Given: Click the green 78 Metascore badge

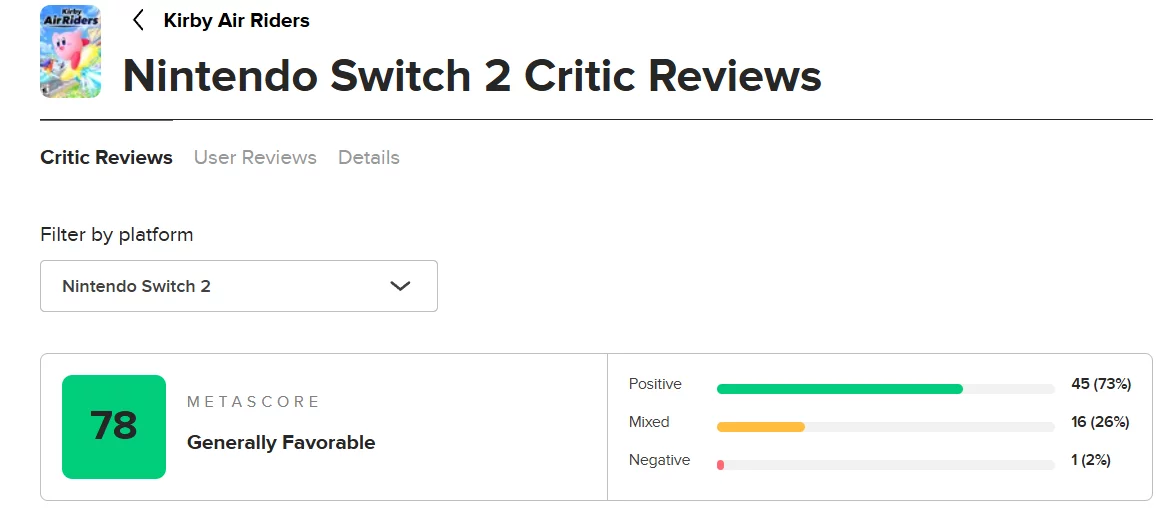Looking at the screenshot, I should pyautogui.click(x=114, y=427).
